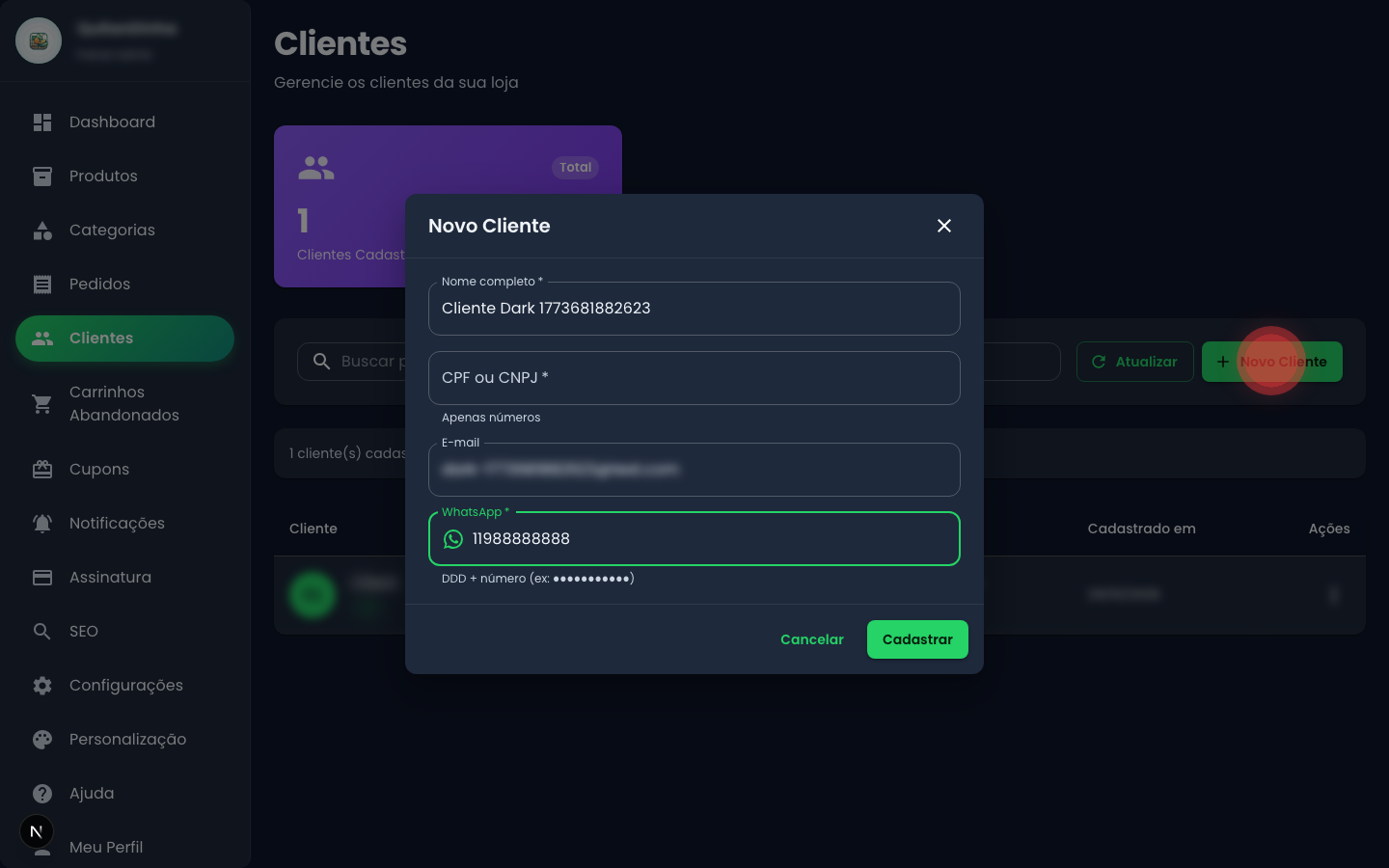Viewport: 1389px width, 868px height.
Task: Cancel the new client form
Action: tap(811, 639)
